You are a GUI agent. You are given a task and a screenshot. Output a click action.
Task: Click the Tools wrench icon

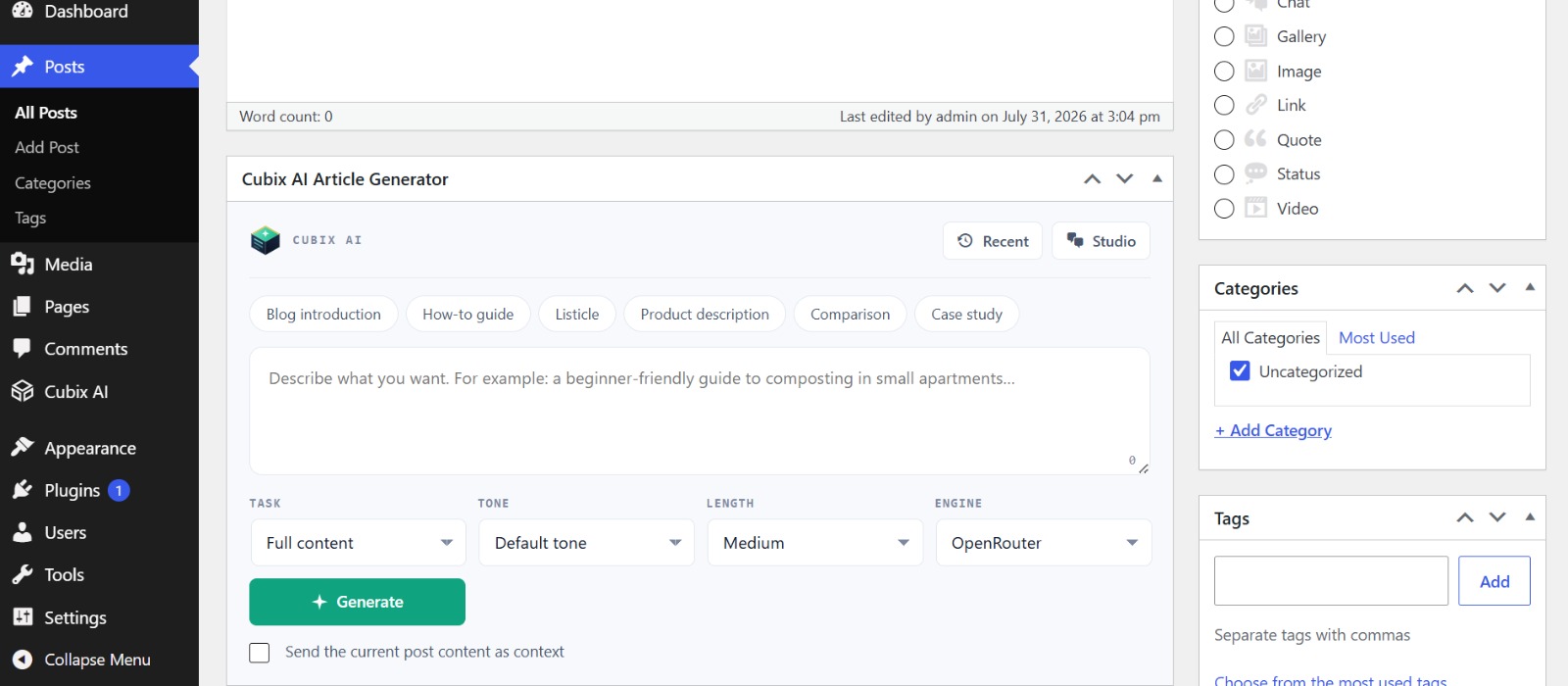pyautogui.click(x=23, y=574)
